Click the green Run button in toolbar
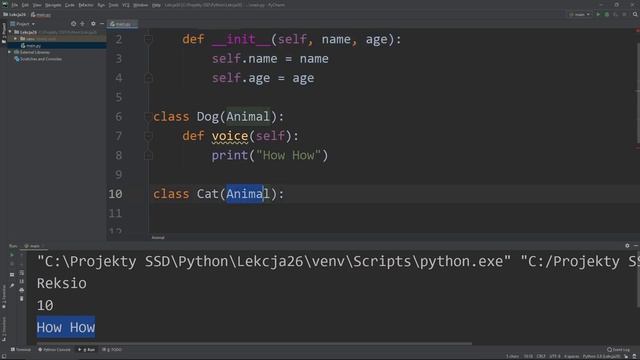The image size is (640, 360). (x=598, y=15)
